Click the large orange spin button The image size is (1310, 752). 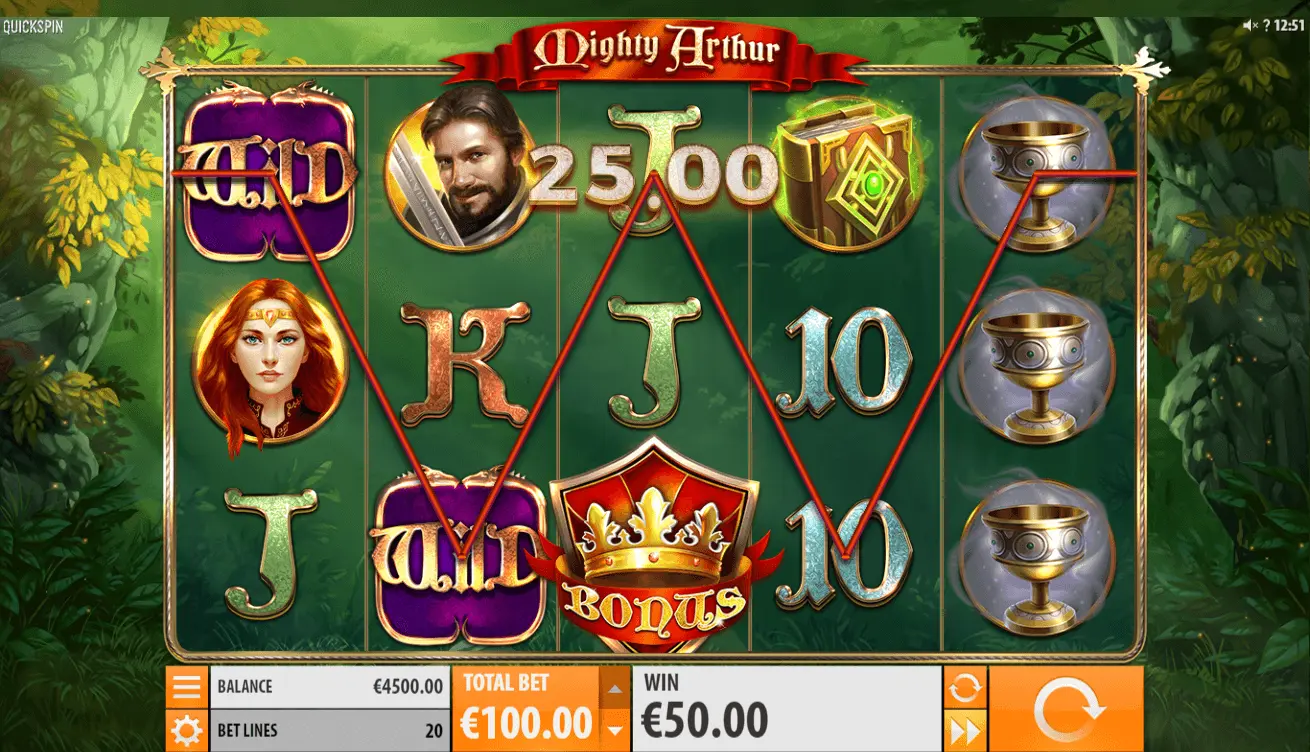[x=1066, y=709]
